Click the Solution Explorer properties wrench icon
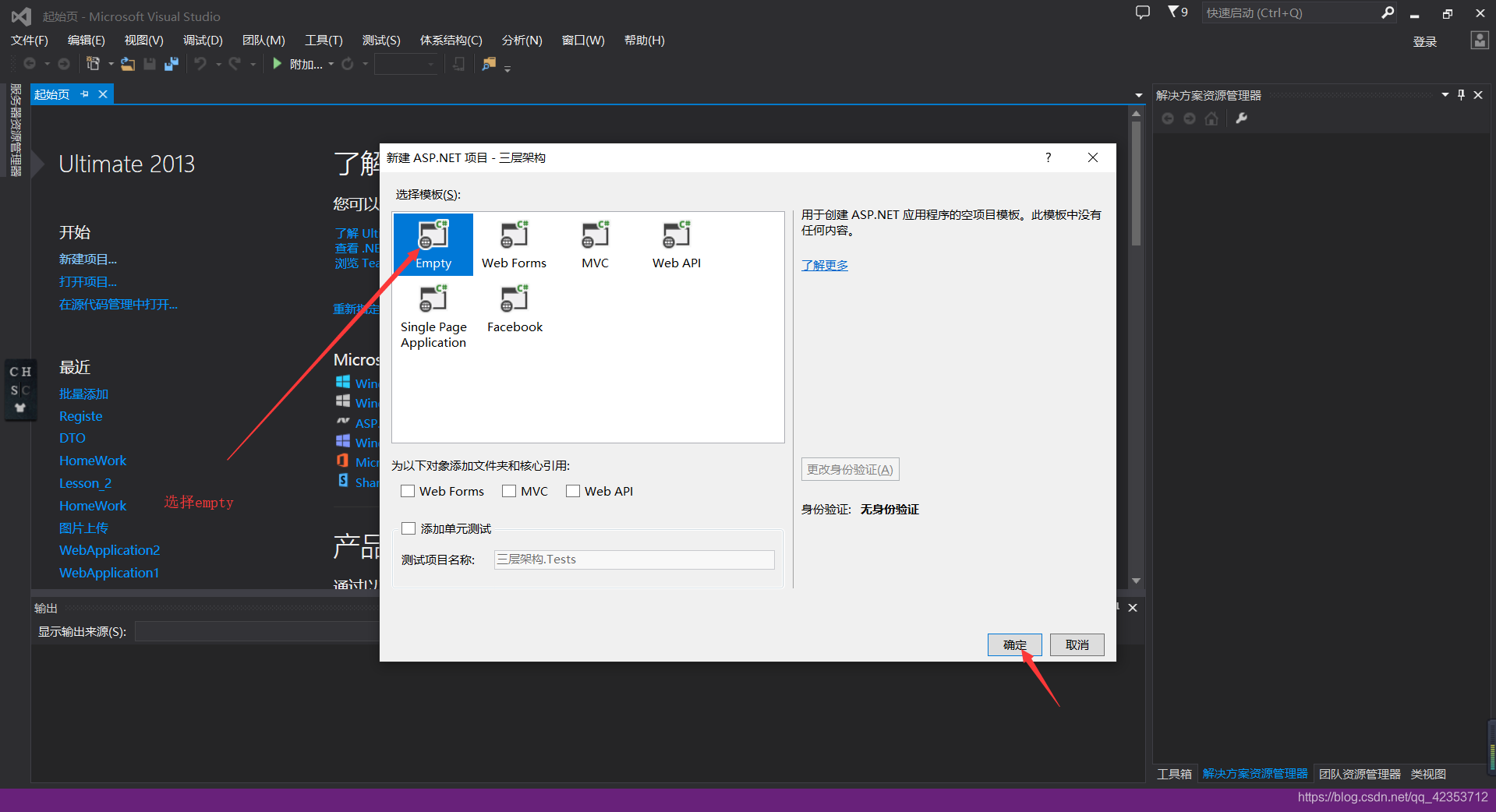The width and height of the screenshot is (1496, 812). 1242,118
